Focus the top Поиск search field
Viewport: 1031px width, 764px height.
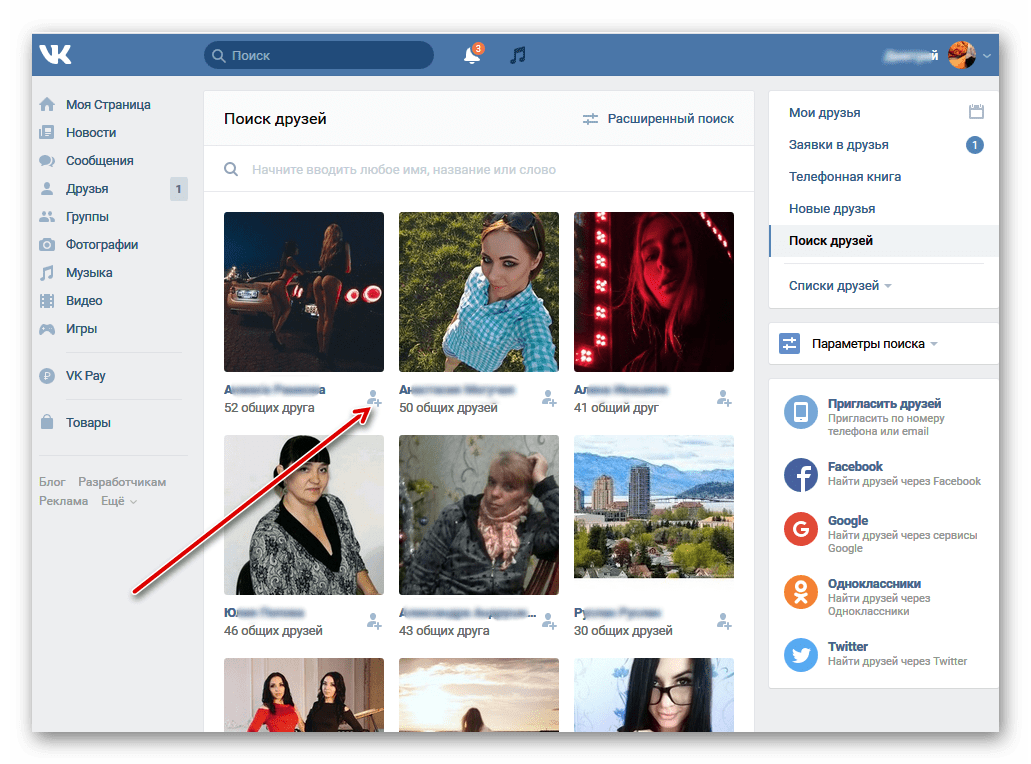[319, 55]
